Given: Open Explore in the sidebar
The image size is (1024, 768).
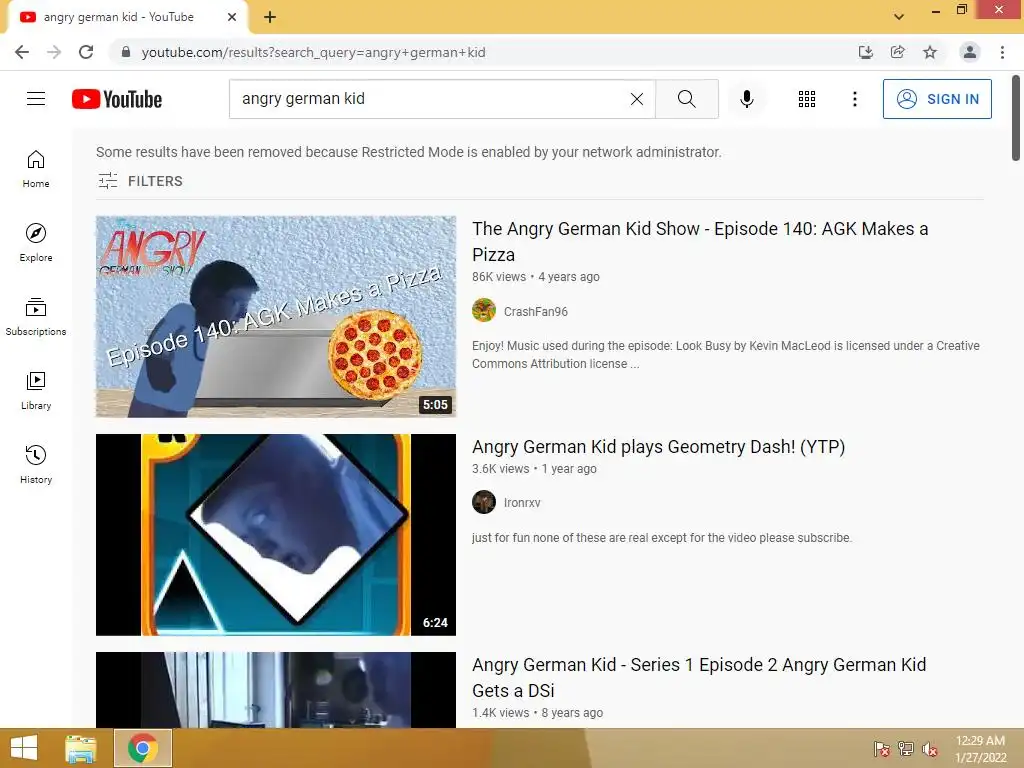Looking at the screenshot, I should 36,243.
